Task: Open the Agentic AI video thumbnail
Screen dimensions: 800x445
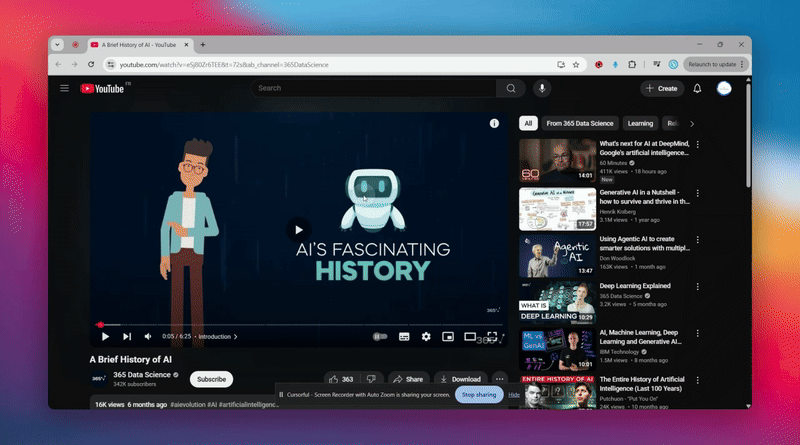Action: (557, 256)
